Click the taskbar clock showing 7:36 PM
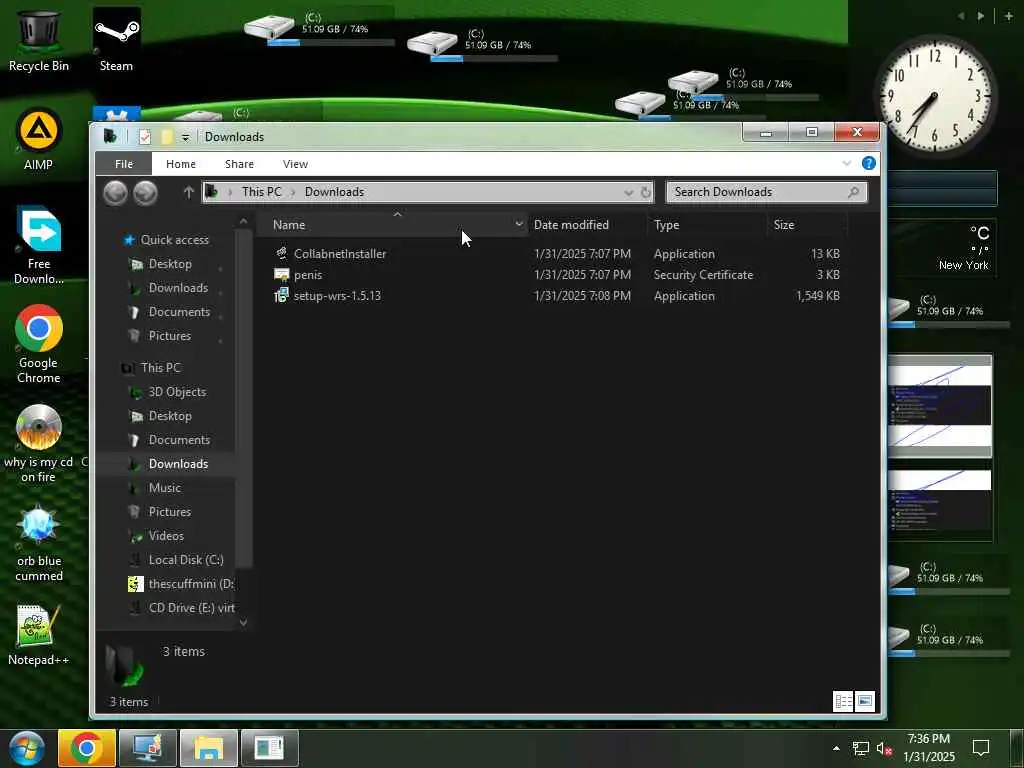The width and height of the screenshot is (1024, 768). click(x=929, y=748)
